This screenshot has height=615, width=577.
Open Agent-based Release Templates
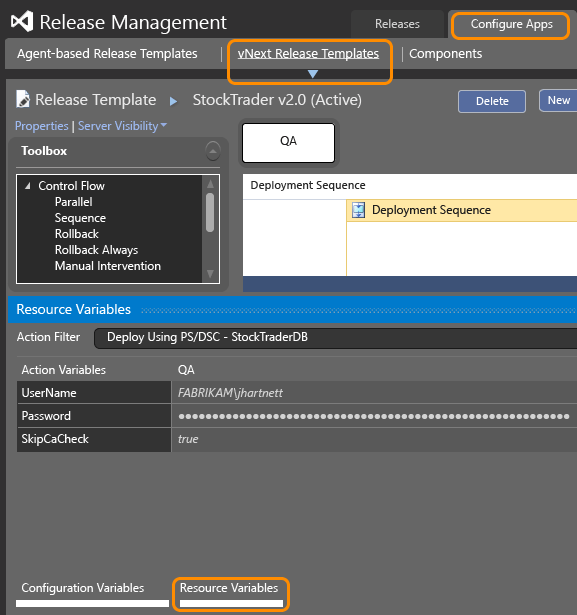107,54
